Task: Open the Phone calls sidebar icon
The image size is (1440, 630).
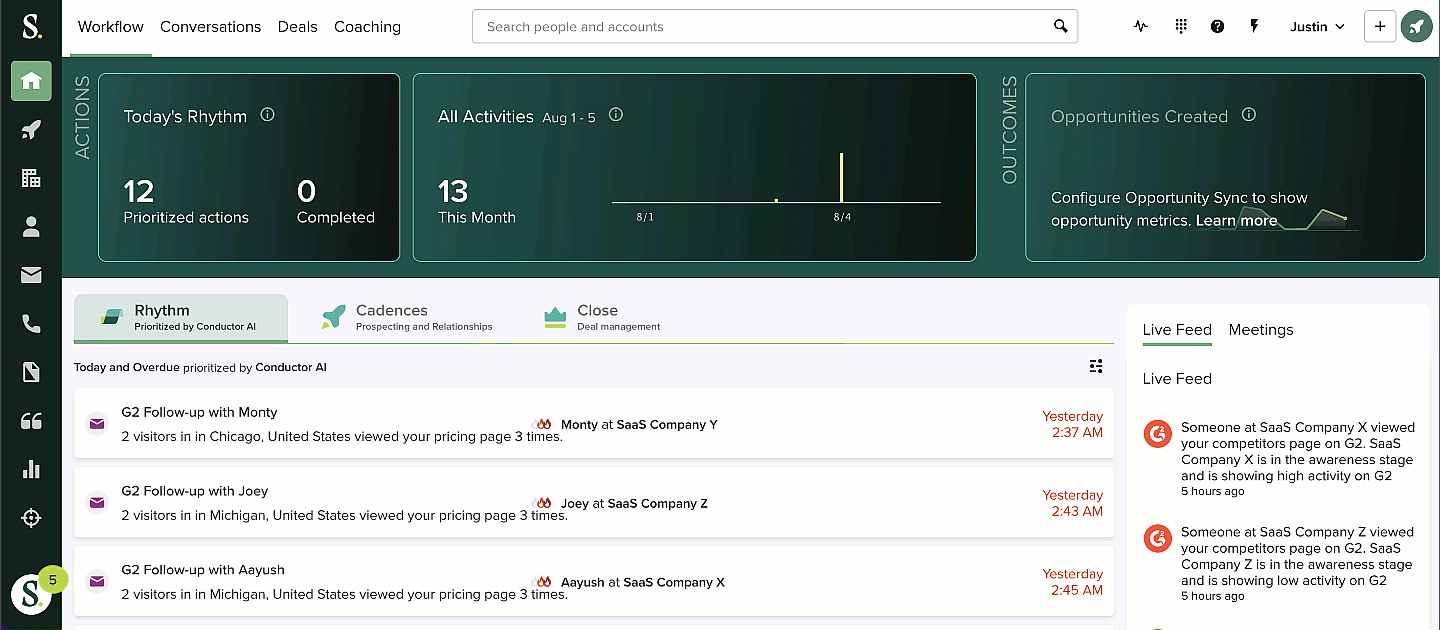Action: [31, 323]
